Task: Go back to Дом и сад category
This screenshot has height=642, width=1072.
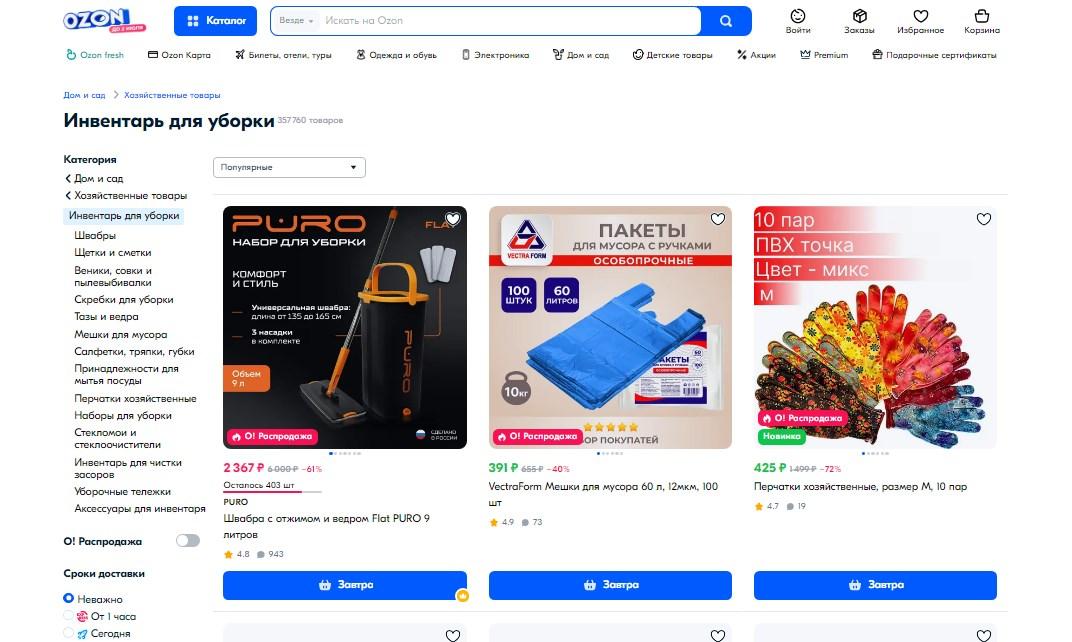Action: point(94,178)
